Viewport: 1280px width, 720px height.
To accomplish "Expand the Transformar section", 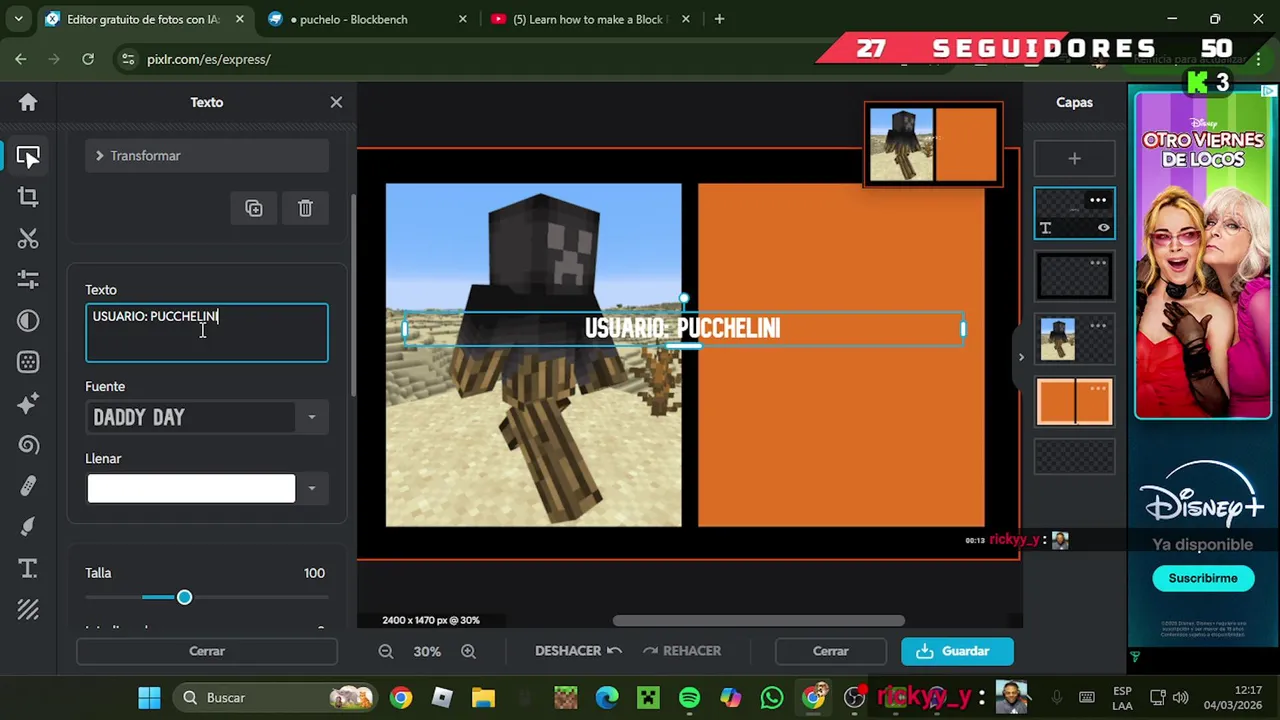I will click(207, 156).
